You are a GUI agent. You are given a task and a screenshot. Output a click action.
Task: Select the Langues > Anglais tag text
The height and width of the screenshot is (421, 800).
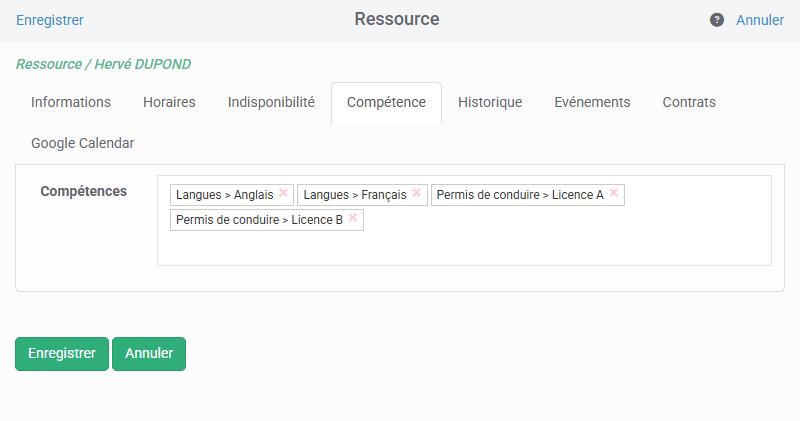point(224,195)
